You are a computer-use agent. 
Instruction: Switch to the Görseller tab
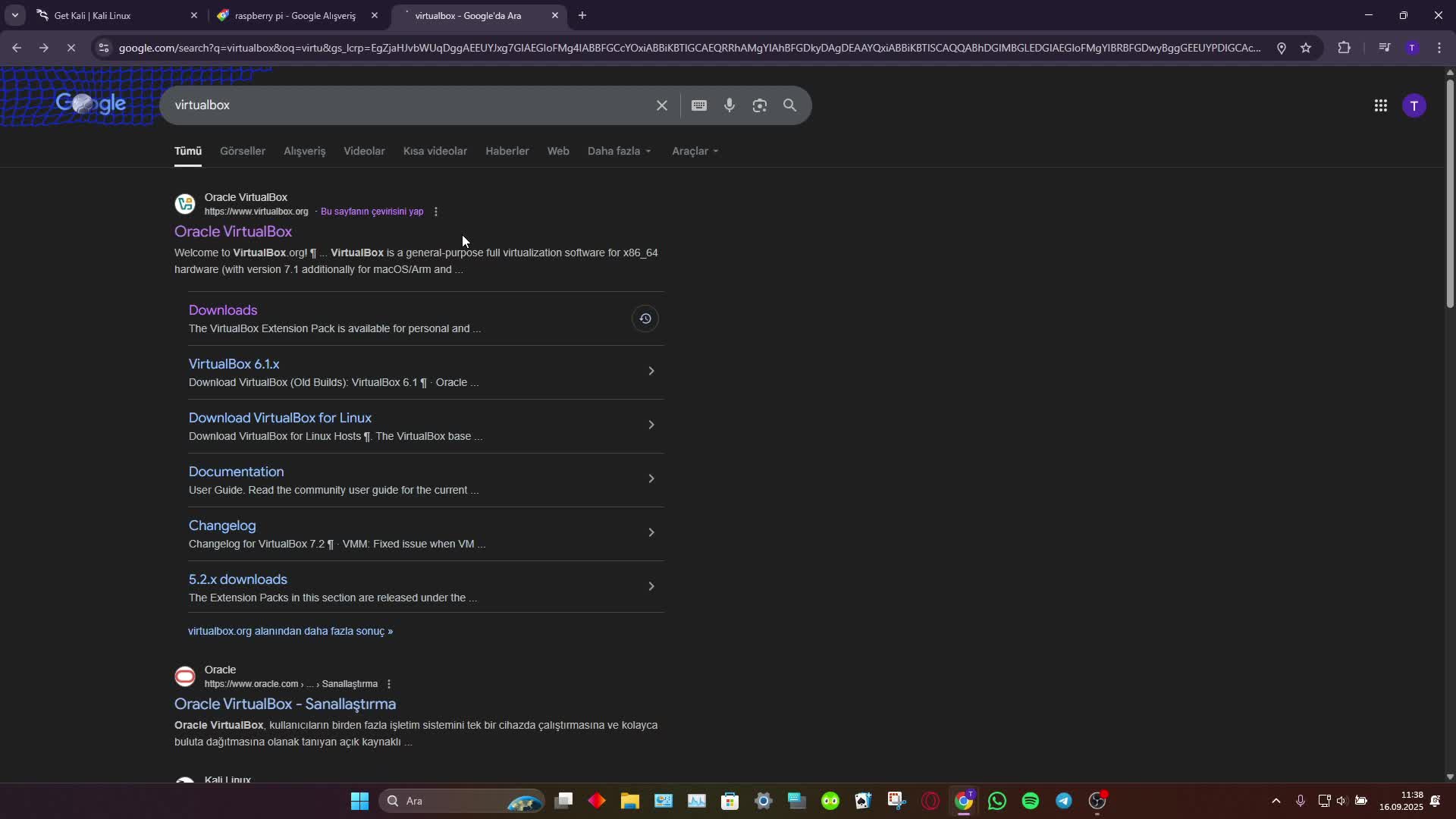coord(242,151)
